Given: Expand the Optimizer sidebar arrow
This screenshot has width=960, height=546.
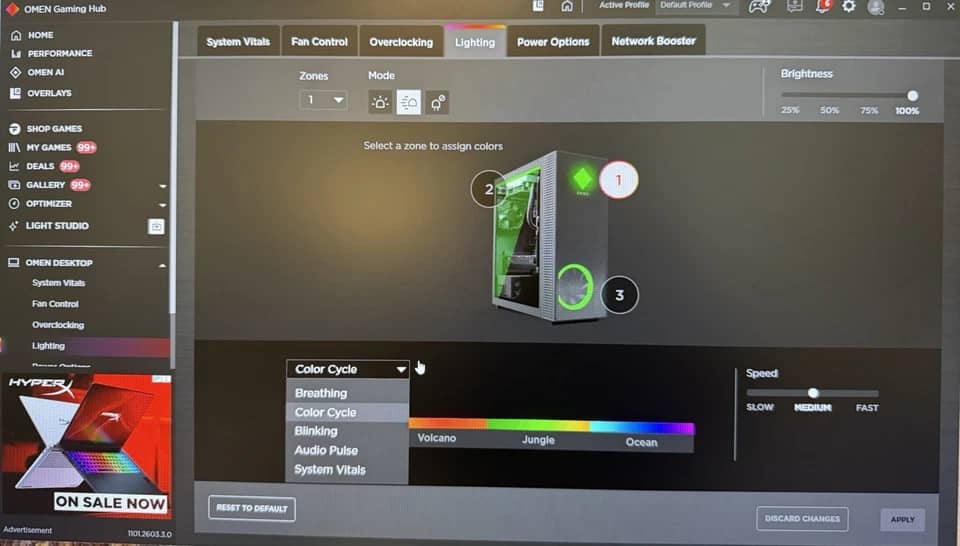Looking at the screenshot, I should pos(162,204).
